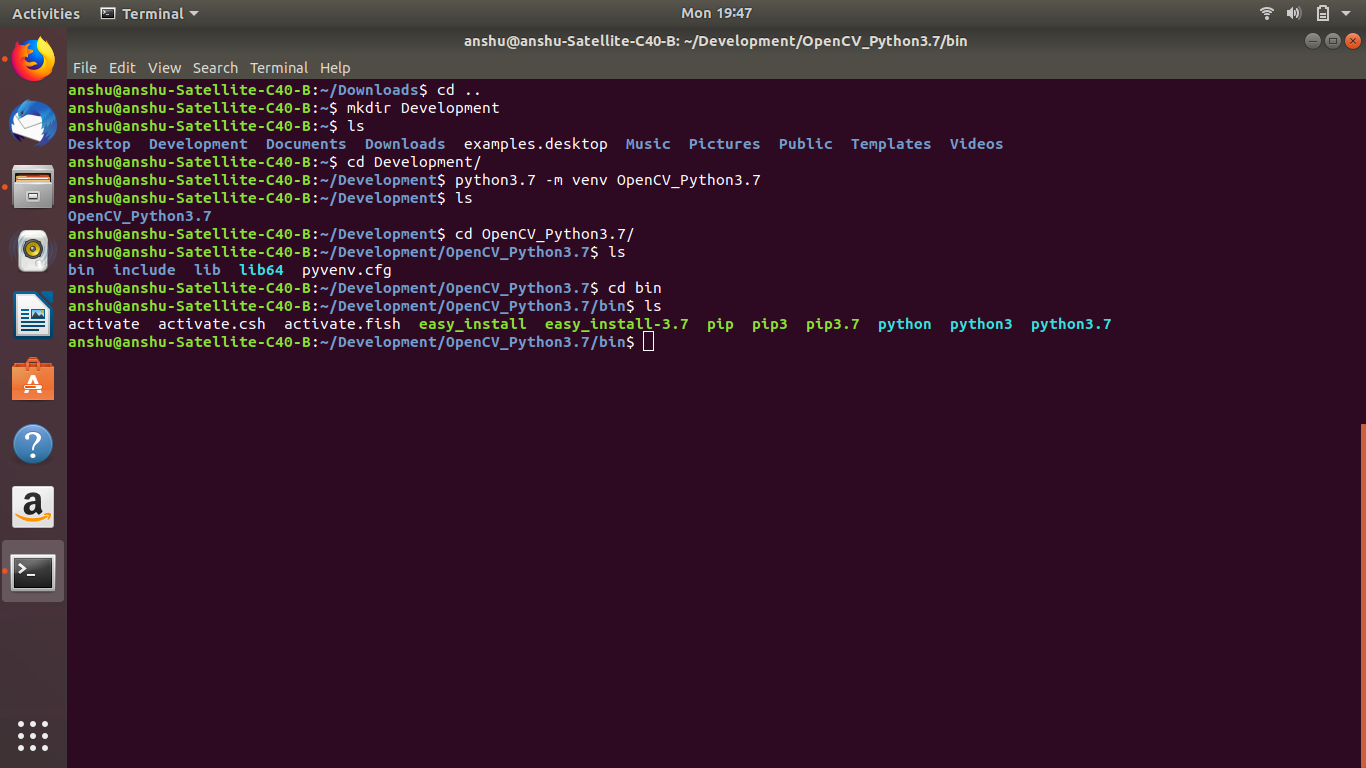Launch Firefox from the dock

point(33,60)
